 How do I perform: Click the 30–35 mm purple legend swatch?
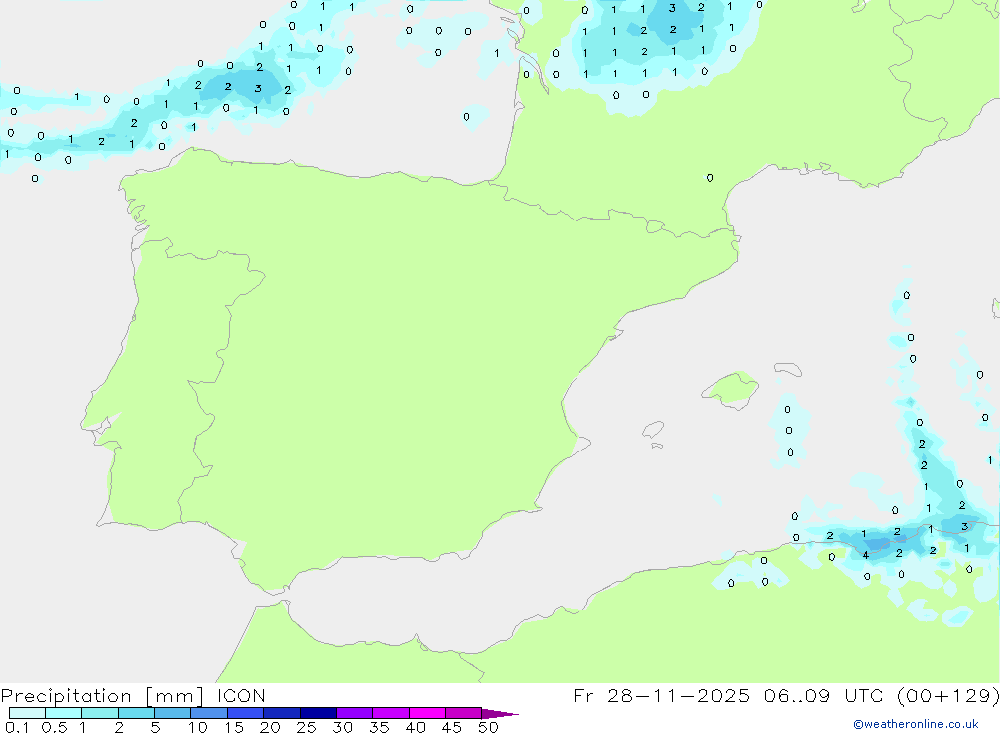354,713
